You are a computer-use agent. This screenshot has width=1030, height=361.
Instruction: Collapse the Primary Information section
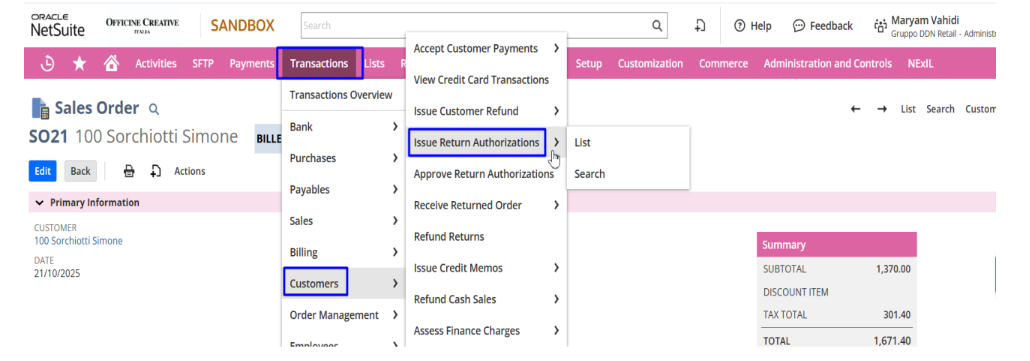(40, 203)
